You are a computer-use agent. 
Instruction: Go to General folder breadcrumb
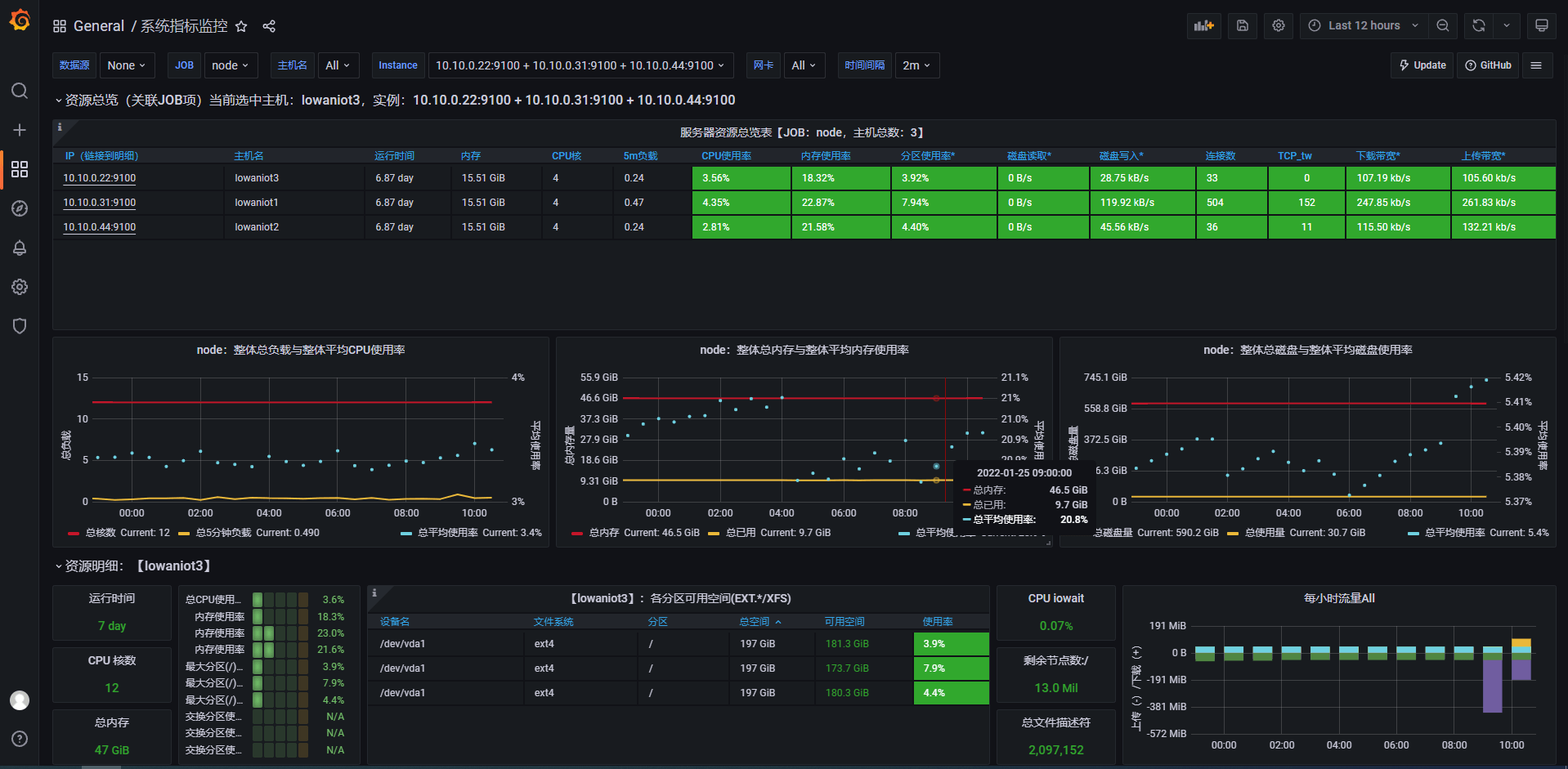(x=99, y=26)
